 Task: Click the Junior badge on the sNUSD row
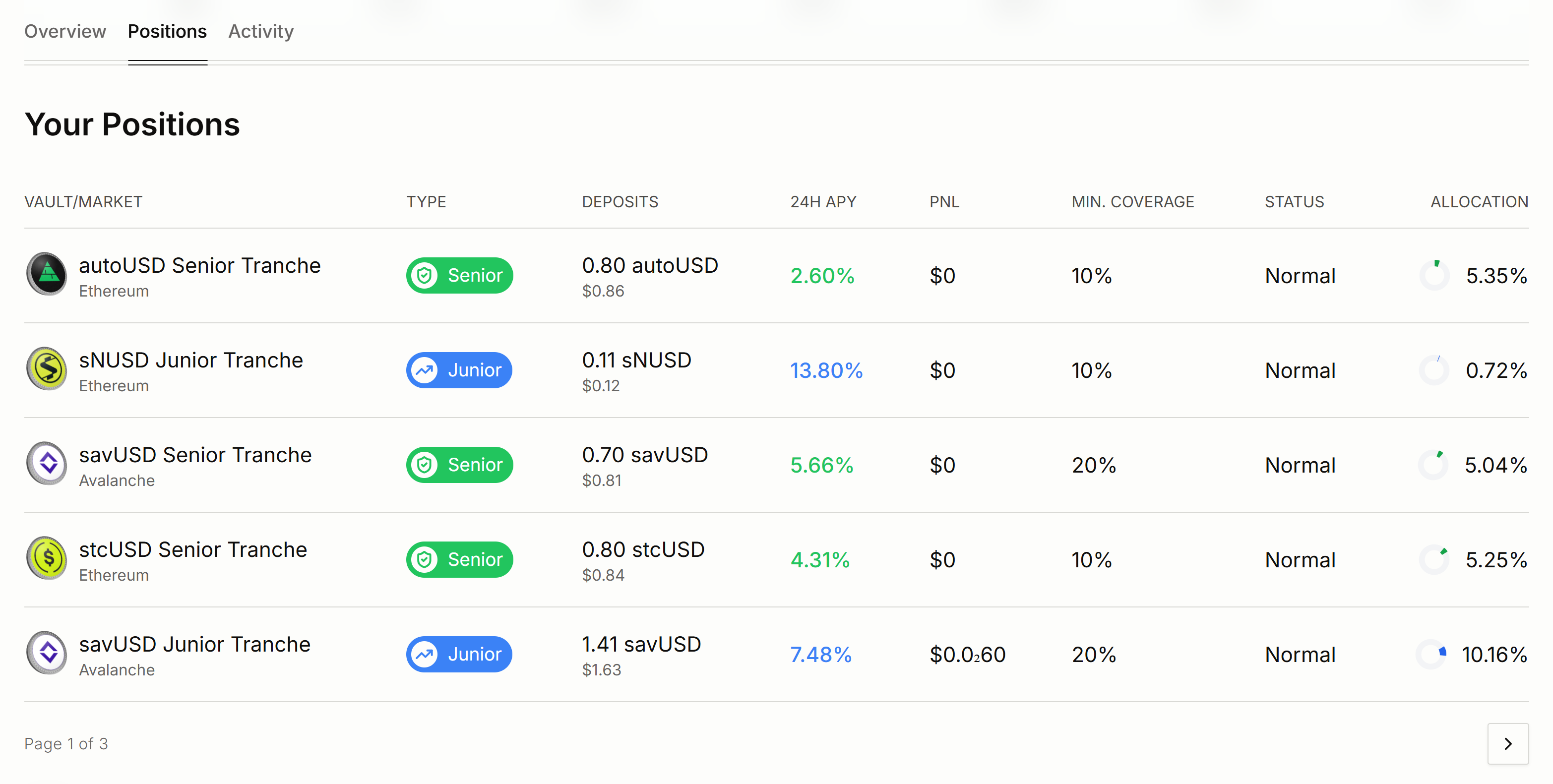[x=459, y=370]
